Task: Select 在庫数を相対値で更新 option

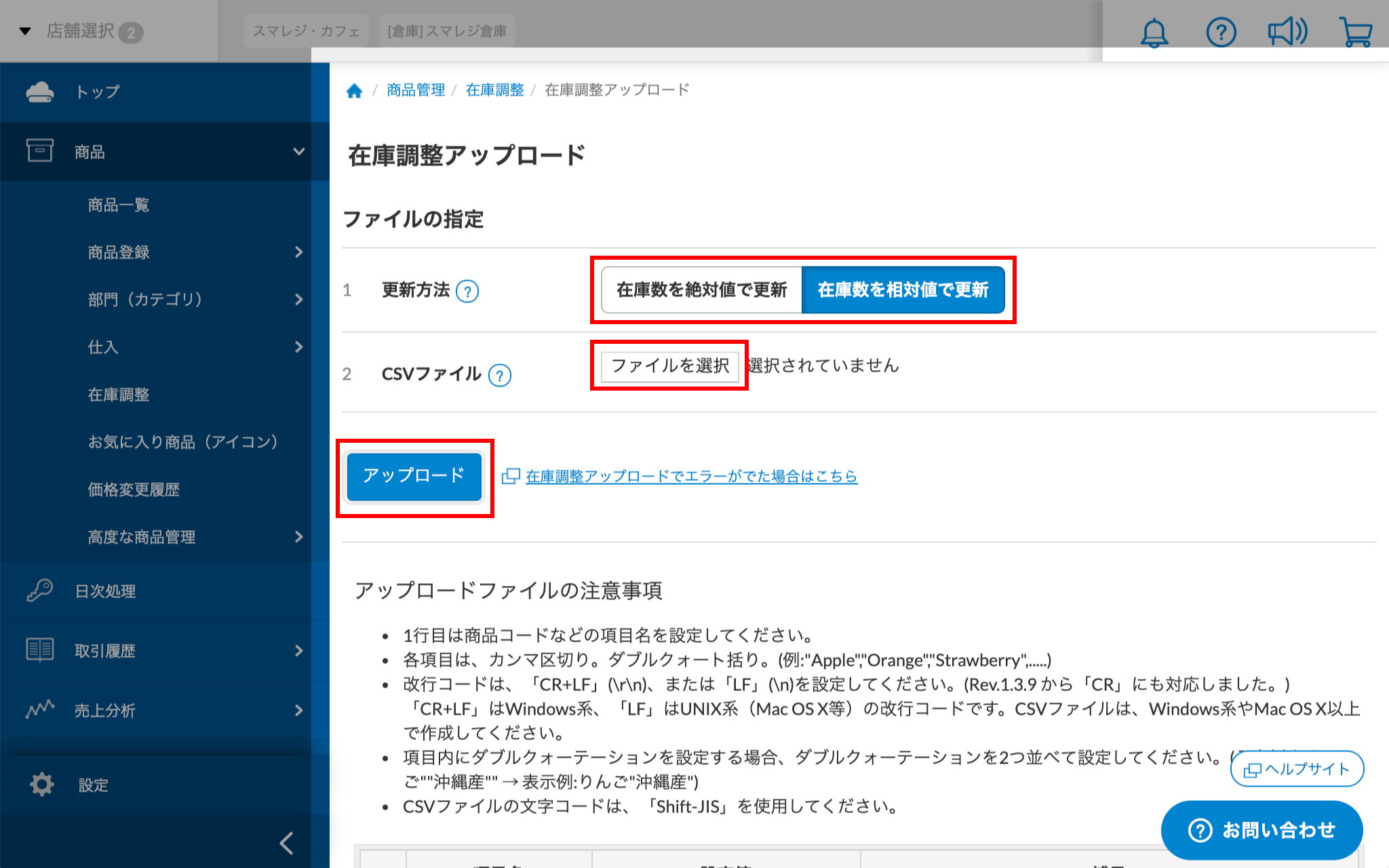Action: [x=903, y=290]
